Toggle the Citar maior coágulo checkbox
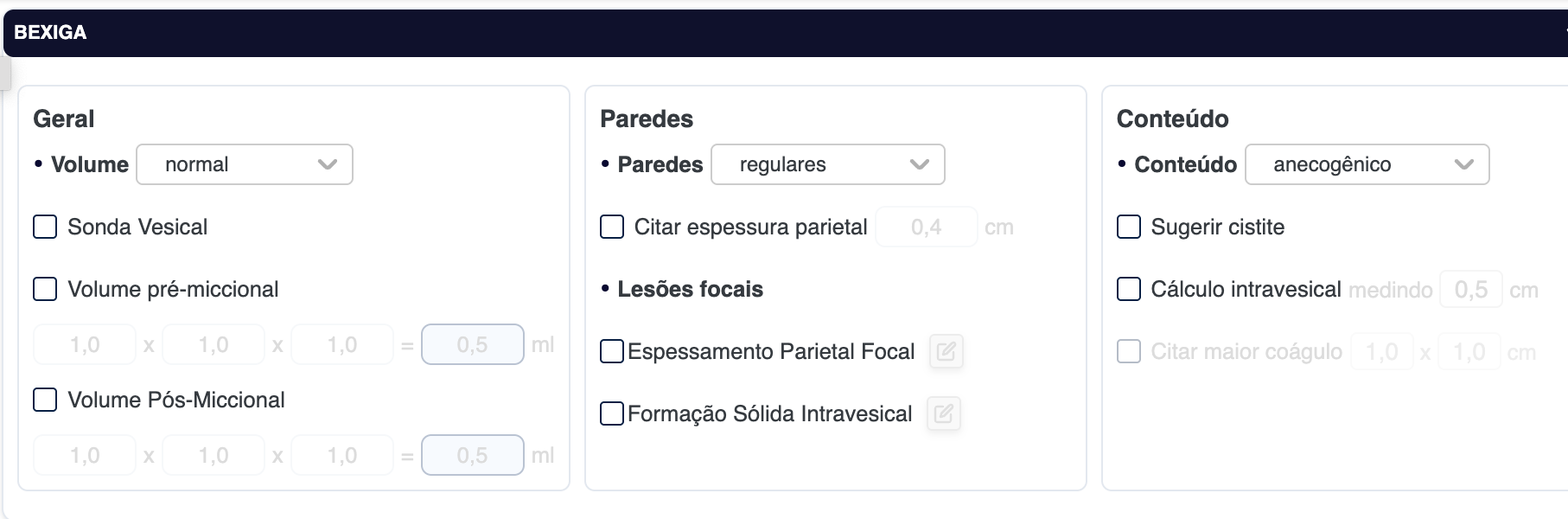 (1129, 351)
